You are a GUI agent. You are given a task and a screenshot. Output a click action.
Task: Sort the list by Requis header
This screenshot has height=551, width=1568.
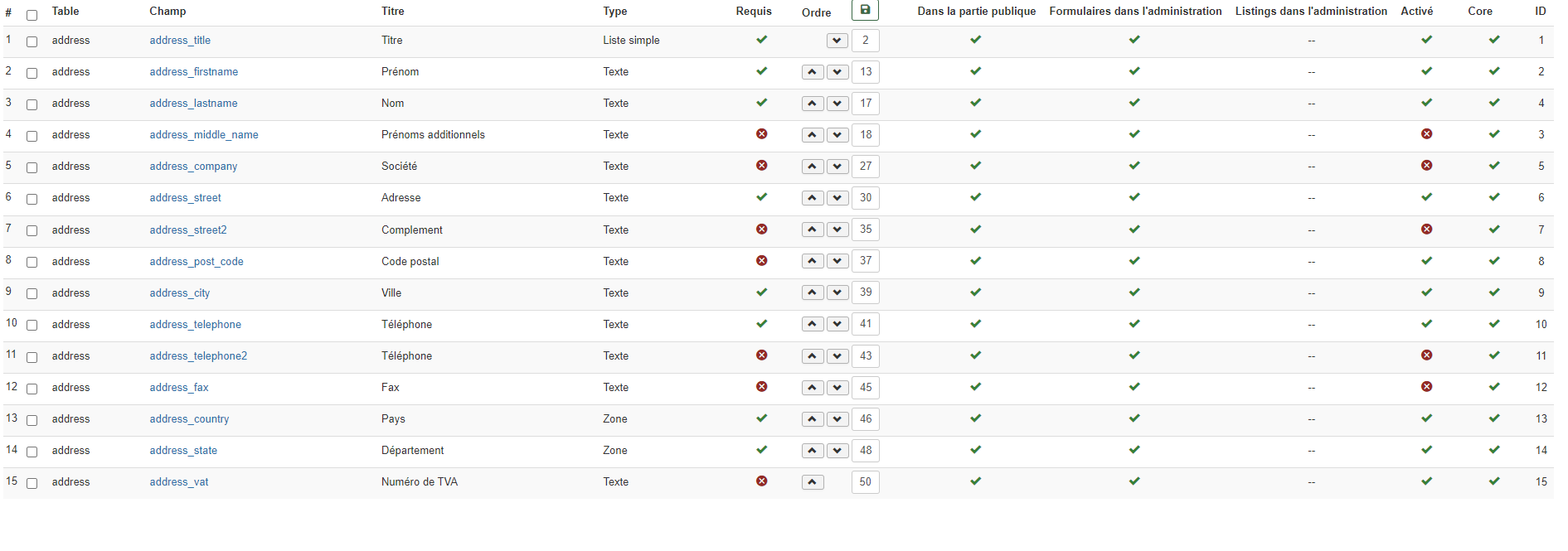tap(753, 12)
